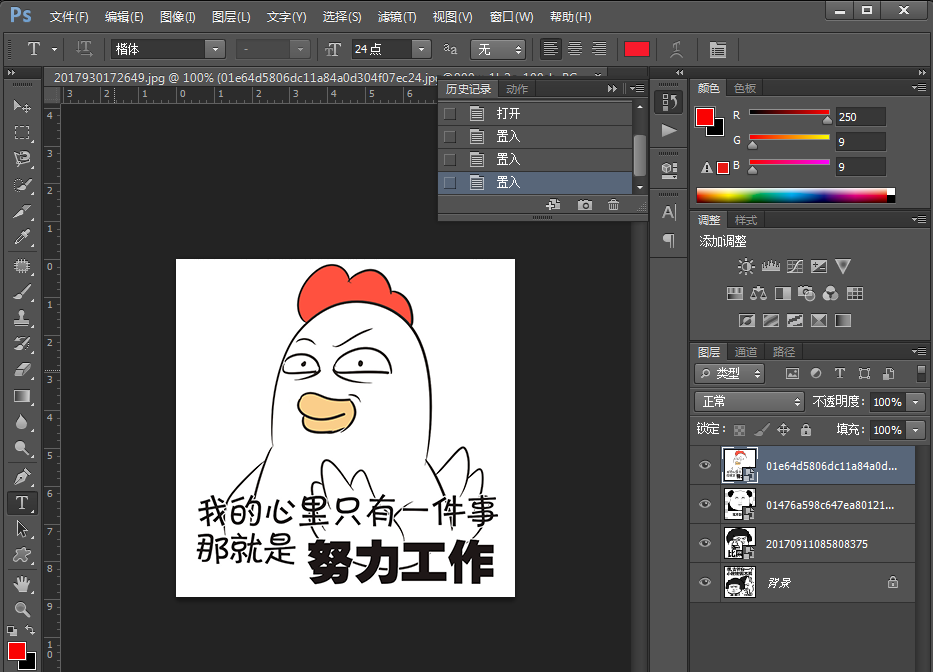Image resolution: width=933 pixels, height=672 pixels.
Task: Hide the 20170911085808375 layer
Action: 705,543
